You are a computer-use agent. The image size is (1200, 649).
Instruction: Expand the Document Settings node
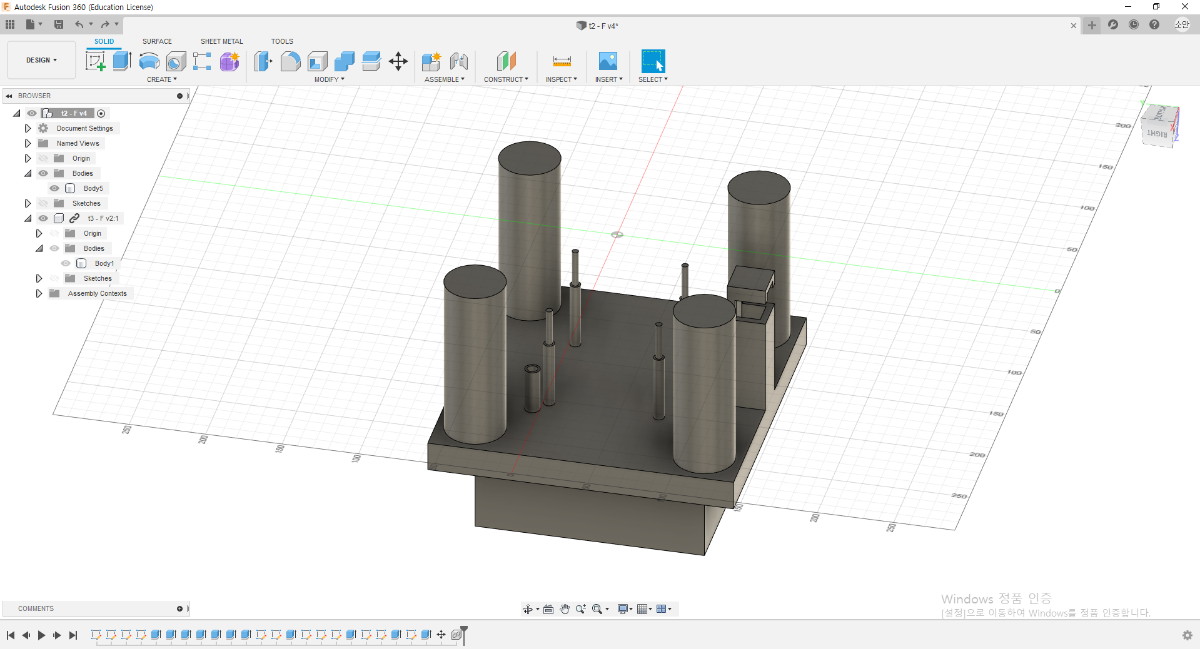pyautogui.click(x=28, y=128)
